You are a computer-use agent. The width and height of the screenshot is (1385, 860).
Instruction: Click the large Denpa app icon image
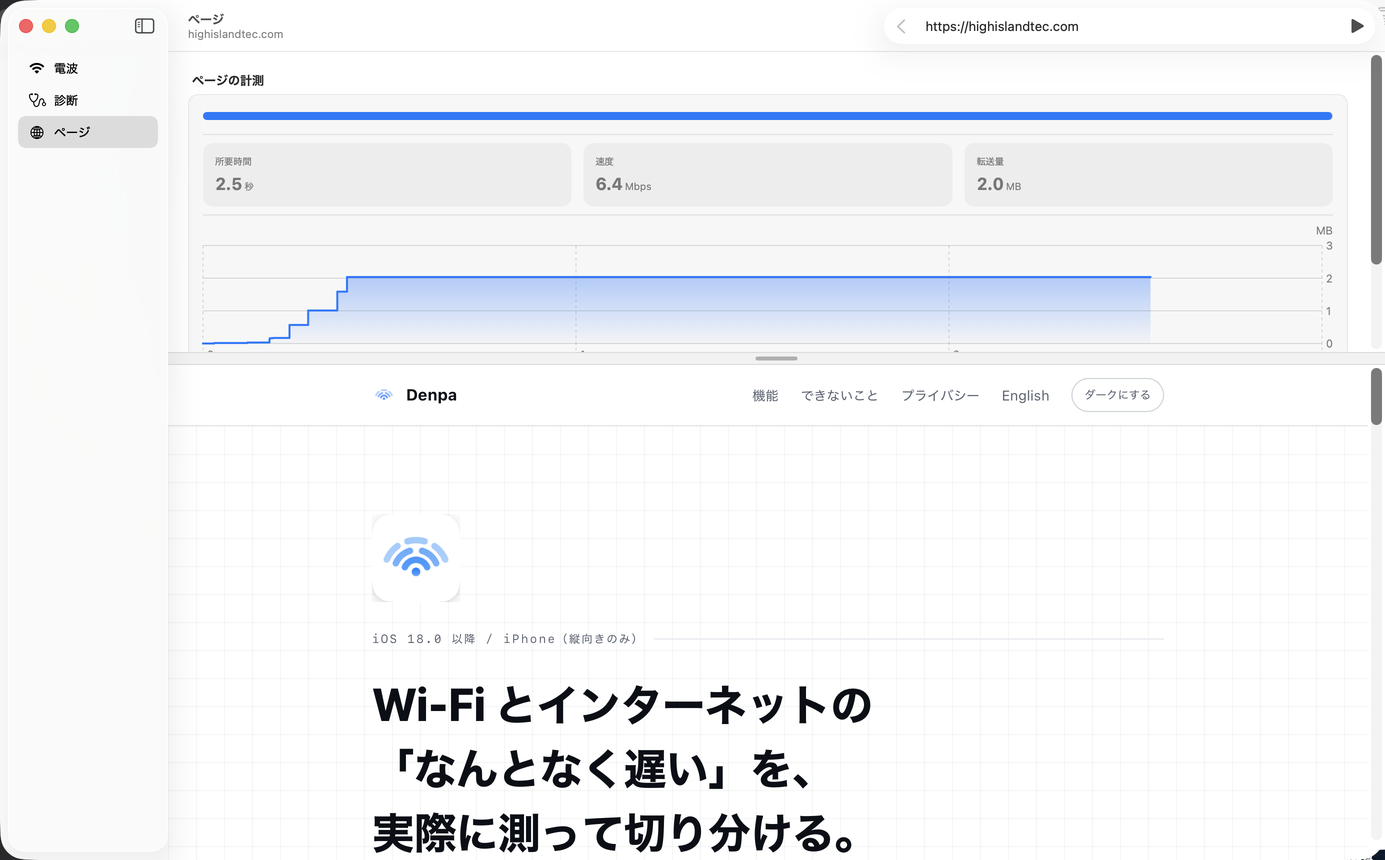pyautogui.click(x=416, y=558)
